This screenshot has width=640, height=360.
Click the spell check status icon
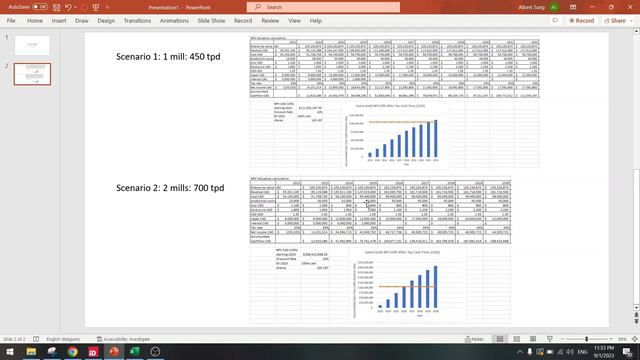pos(36,339)
